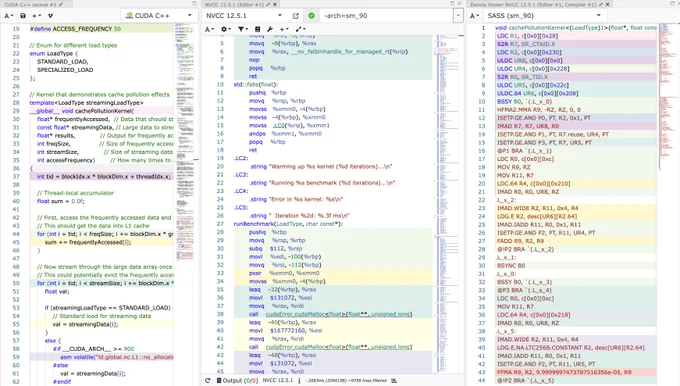The image size is (680, 386).
Task: Click 'ULDC.64 UR6, c[0x0][0x208]' SASS line
Action: click(538, 93)
